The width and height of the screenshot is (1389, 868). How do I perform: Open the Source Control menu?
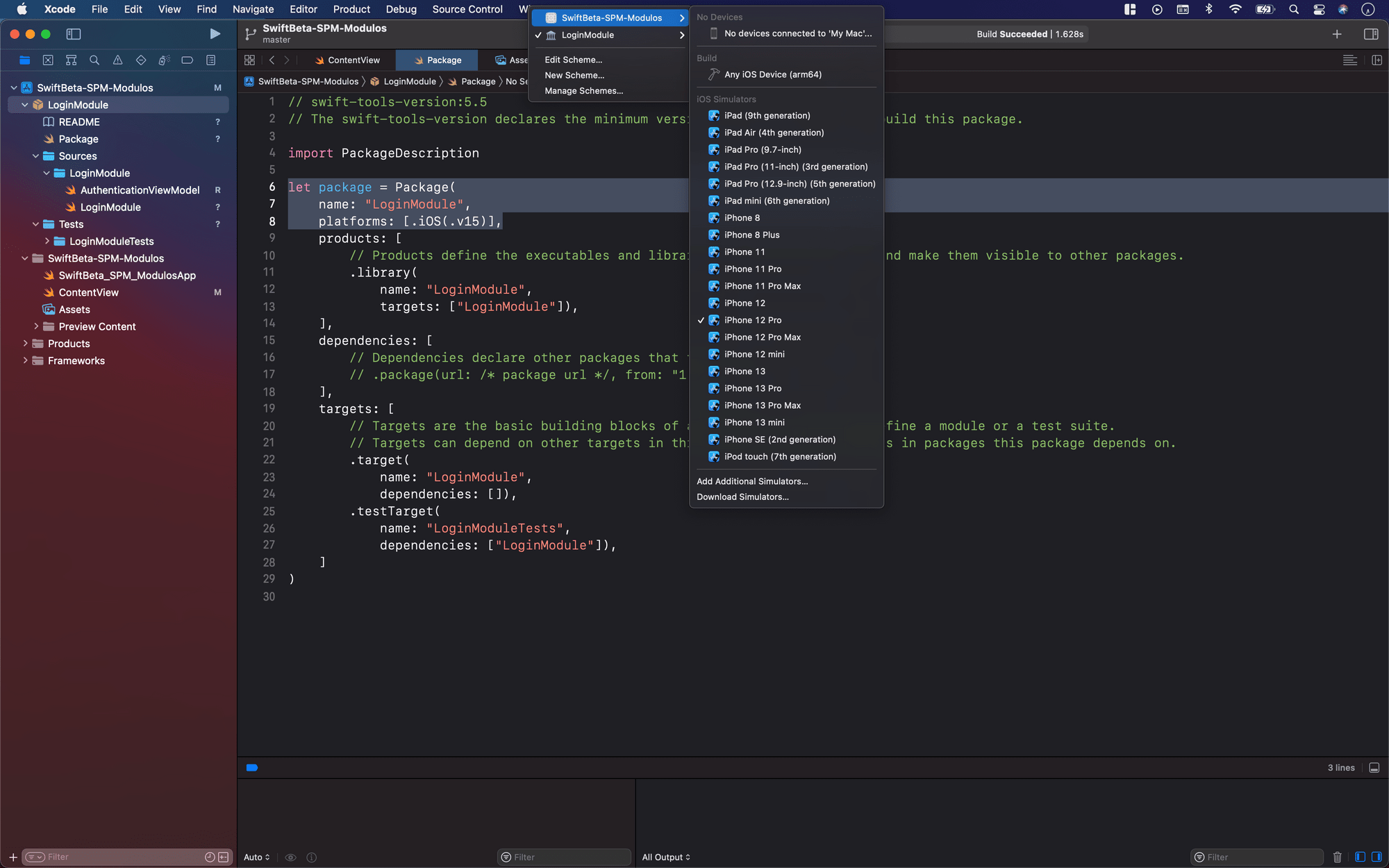pyautogui.click(x=467, y=9)
